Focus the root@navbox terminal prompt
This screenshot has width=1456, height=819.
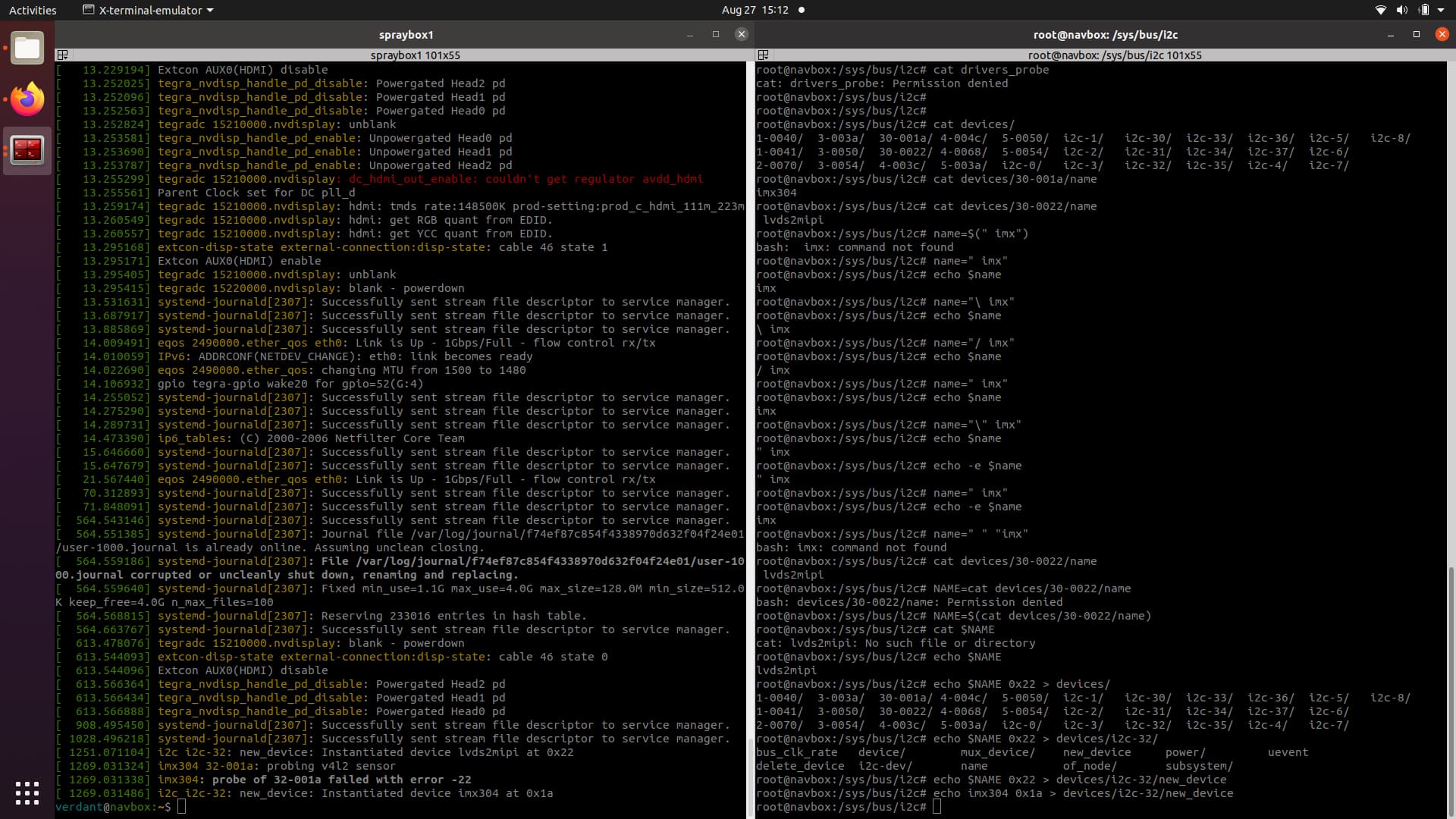937,807
